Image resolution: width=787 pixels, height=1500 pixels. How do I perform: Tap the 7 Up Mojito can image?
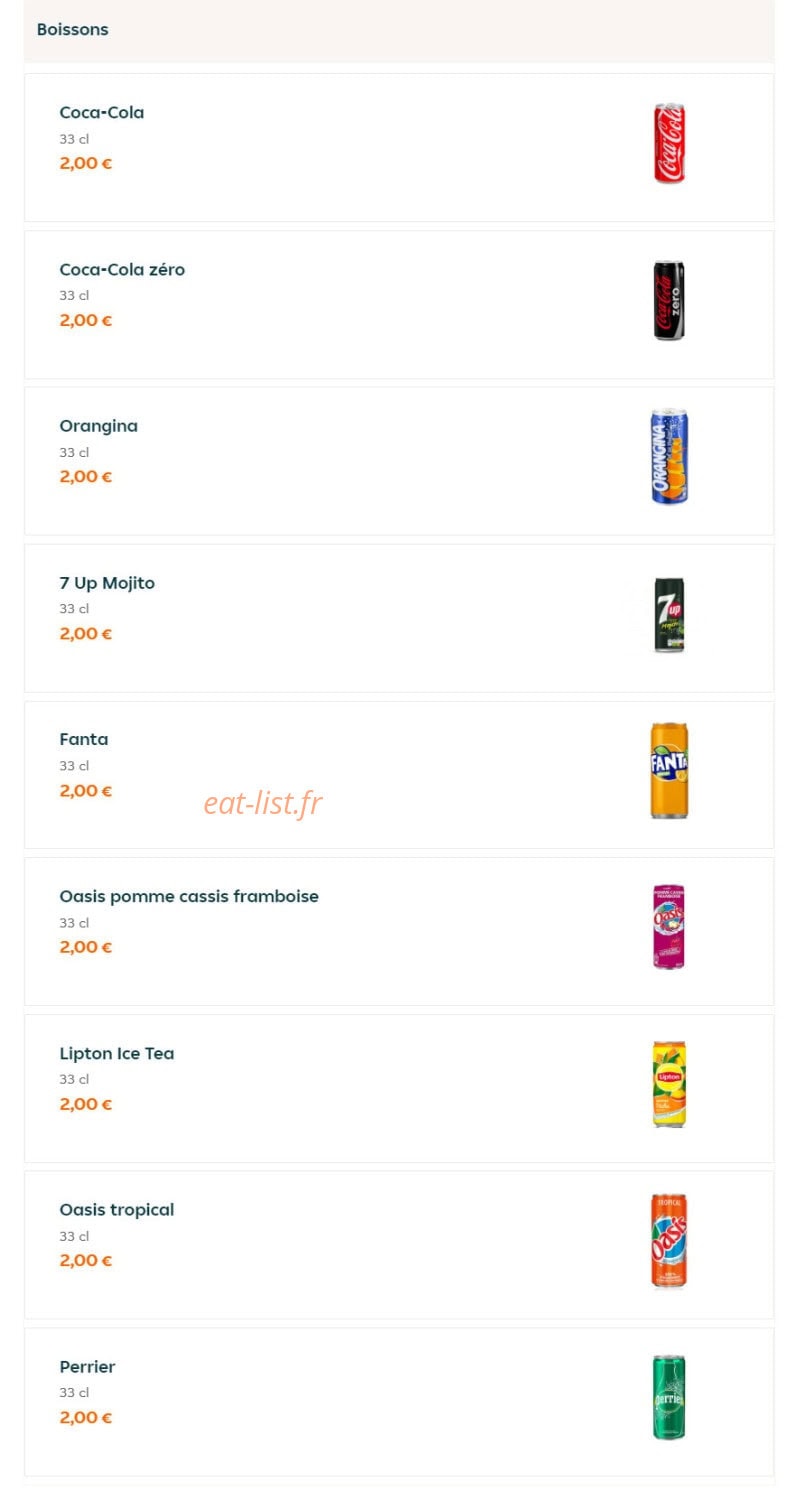click(x=669, y=614)
